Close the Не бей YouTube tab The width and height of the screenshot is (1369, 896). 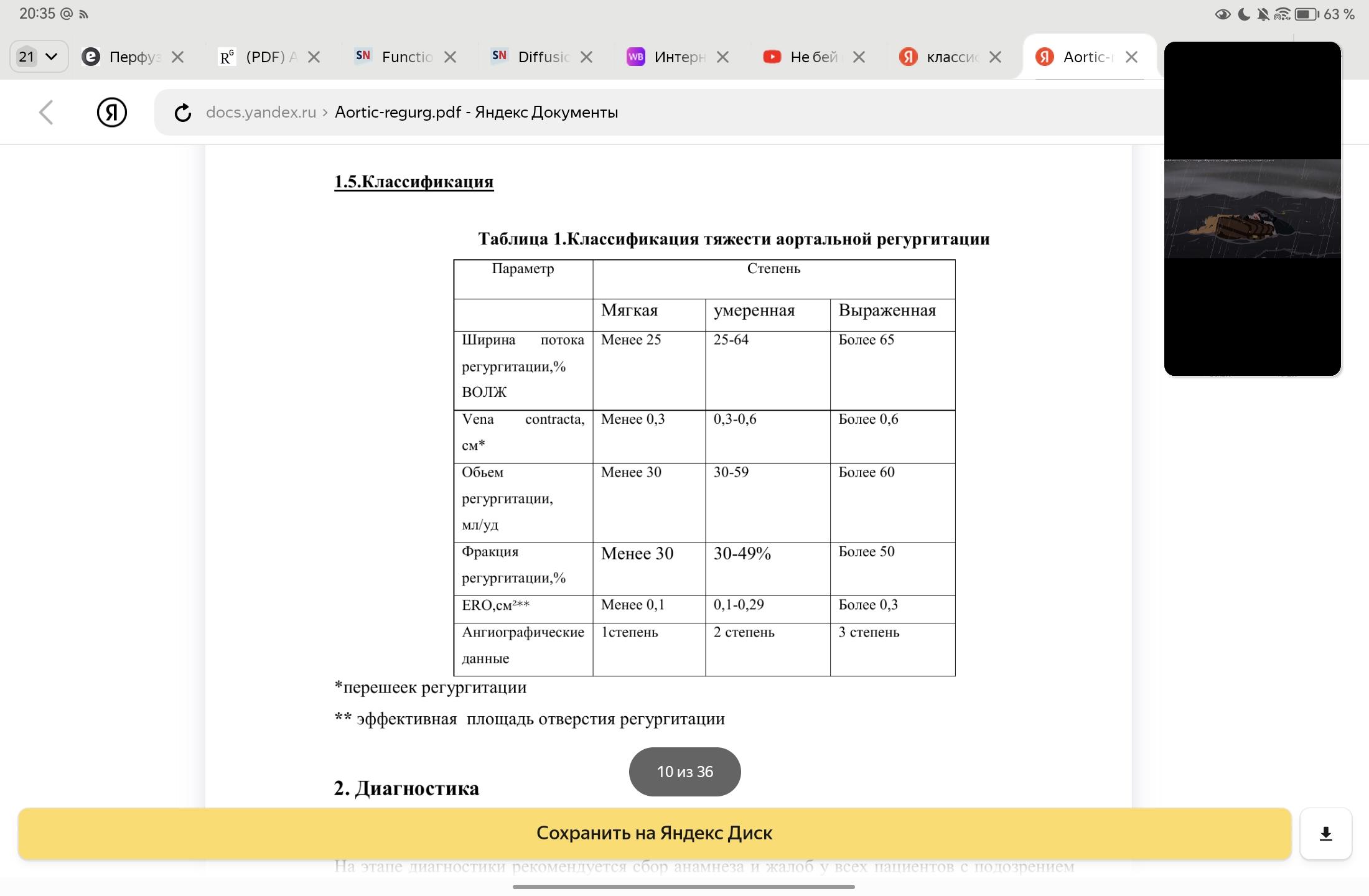point(859,57)
